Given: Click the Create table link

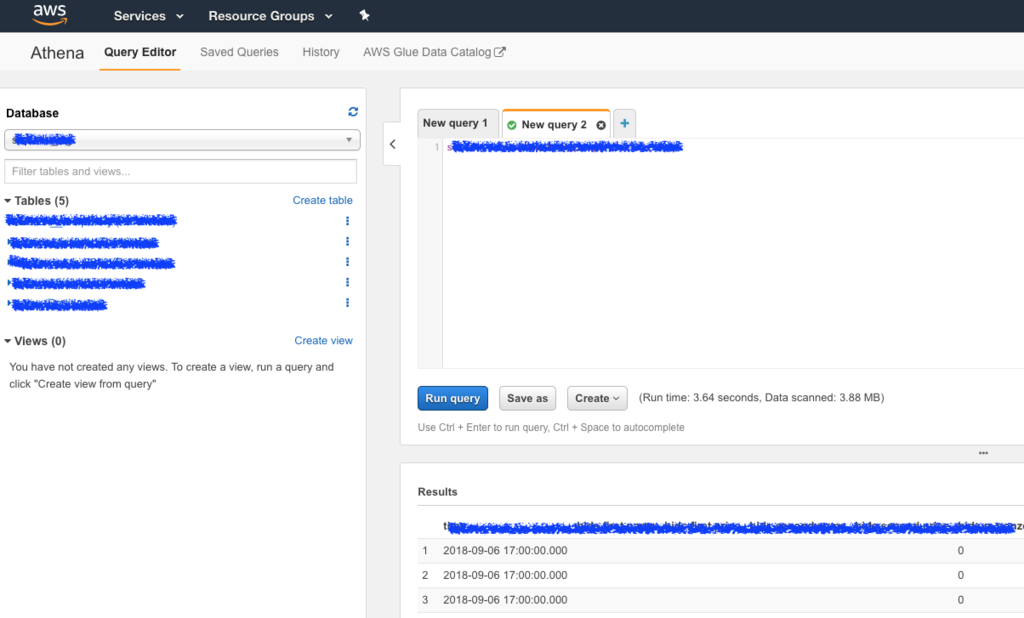Looking at the screenshot, I should (x=323, y=201).
